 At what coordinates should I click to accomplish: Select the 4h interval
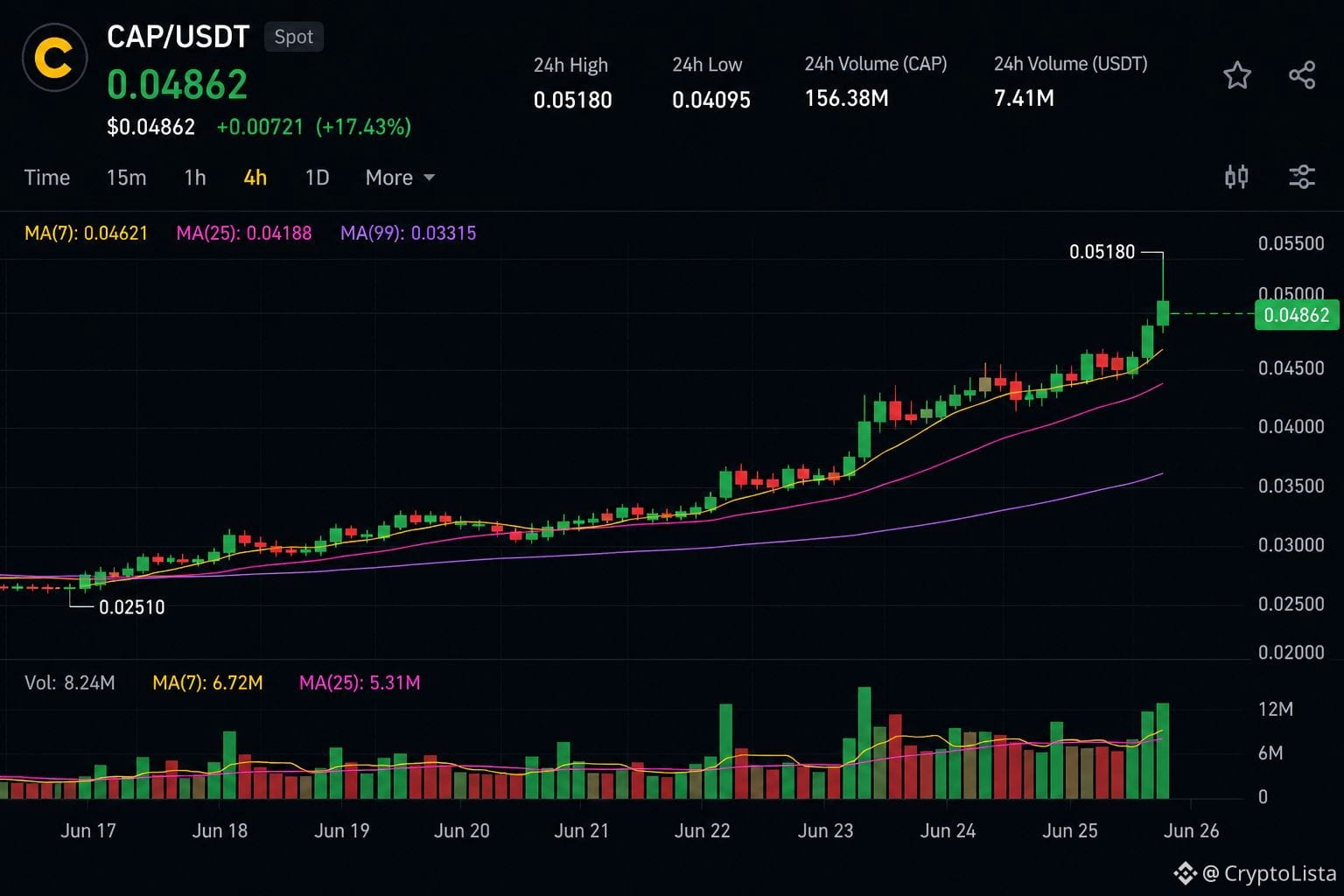(x=255, y=178)
